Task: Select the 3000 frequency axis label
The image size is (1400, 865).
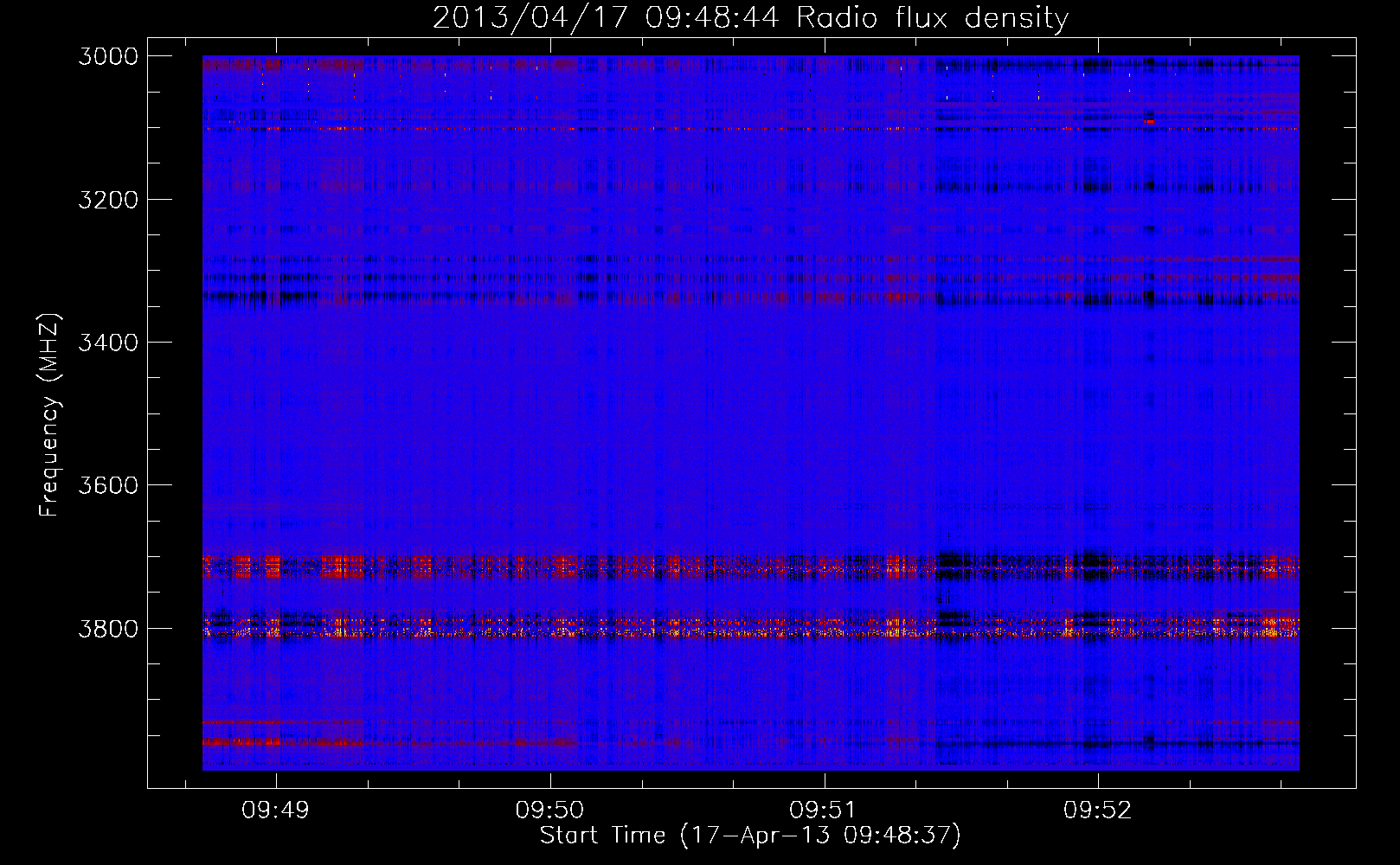Action: click(108, 56)
